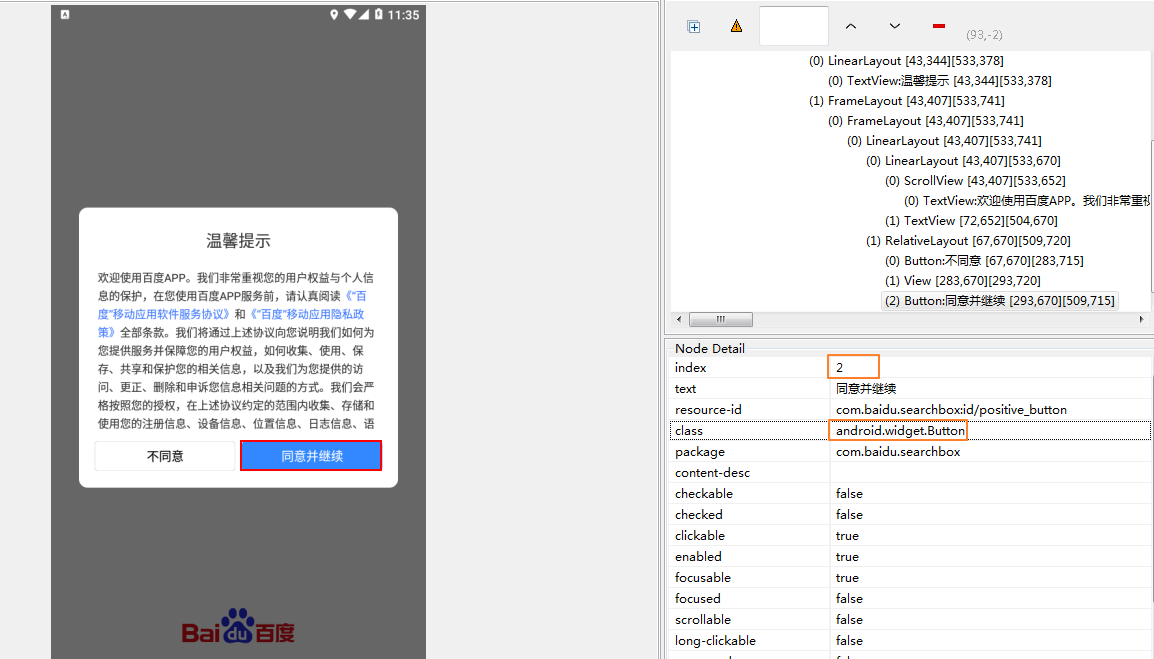Click the class value android.widget.Button
Viewport: 1154px width, 659px height.
[900, 431]
